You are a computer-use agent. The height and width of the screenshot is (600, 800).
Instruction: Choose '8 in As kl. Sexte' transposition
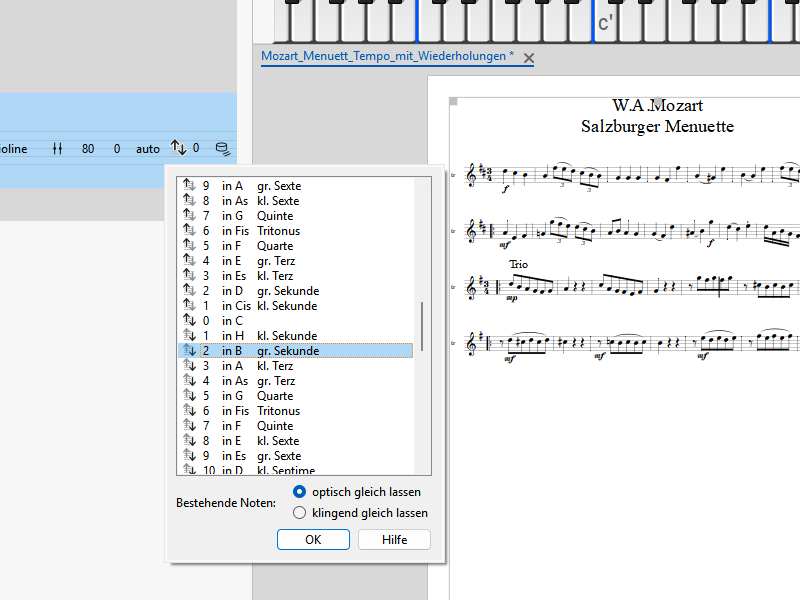pyautogui.click(x=296, y=201)
